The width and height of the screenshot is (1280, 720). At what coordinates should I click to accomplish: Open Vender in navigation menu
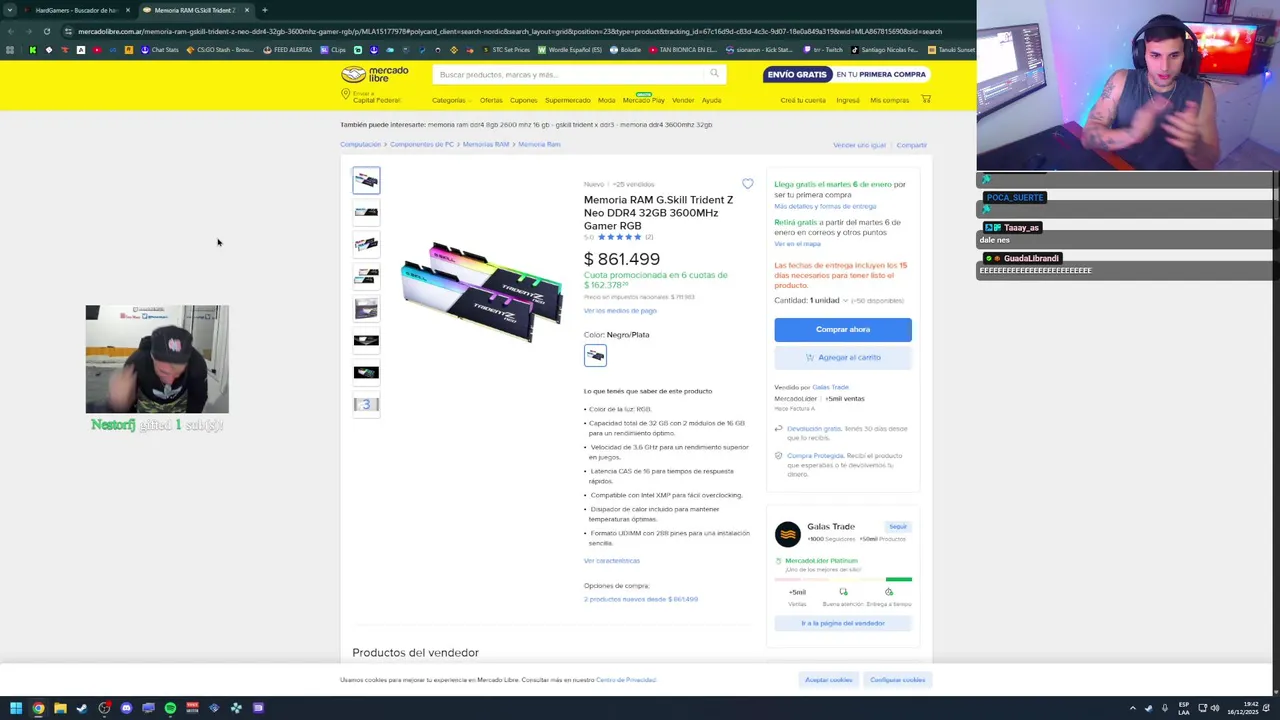point(683,100)
